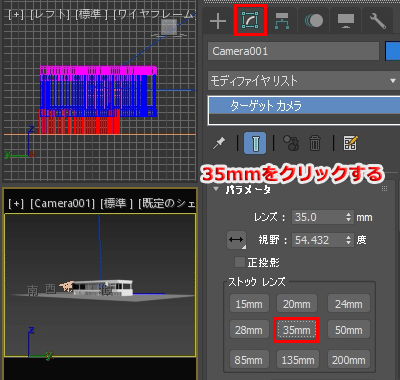Collapse the パラメータ rollout

pos(217,189)
